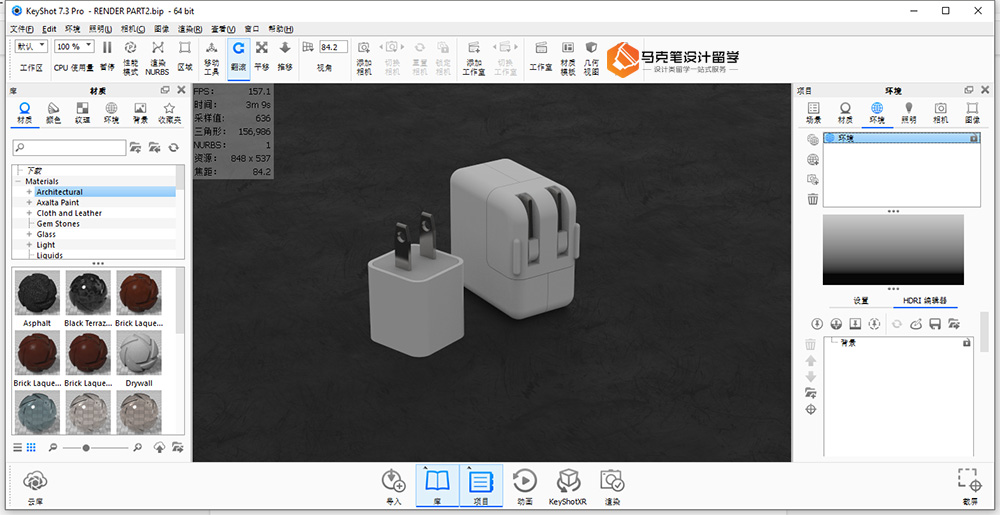The width and height of the screenshot is (1000, 515).
Task: Open the 云库 cloud library
Action: pyautogui.click(x=35, y=486)
